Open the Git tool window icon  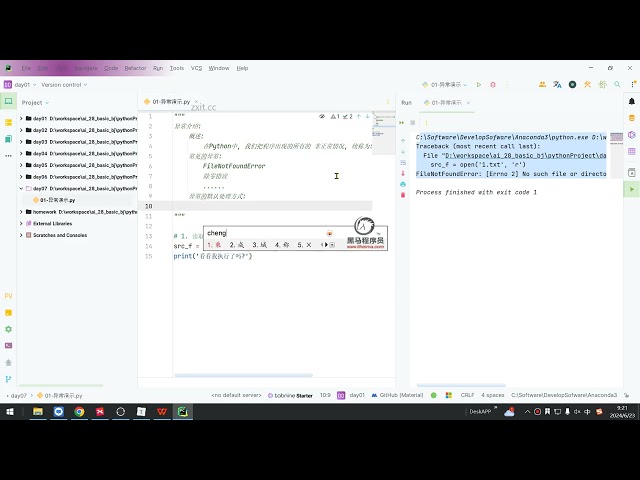pos(9,379)
